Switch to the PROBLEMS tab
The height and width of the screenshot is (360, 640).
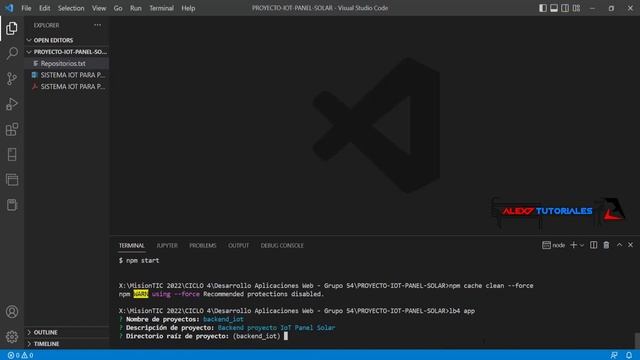pyautogui.click(x=203, y=246)
